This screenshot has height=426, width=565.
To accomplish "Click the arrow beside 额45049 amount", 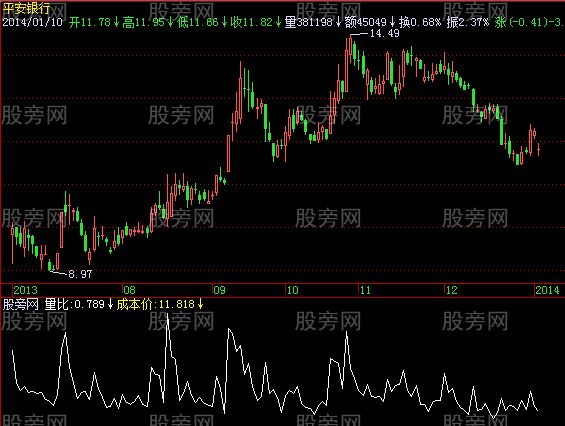I will point(392,22).
